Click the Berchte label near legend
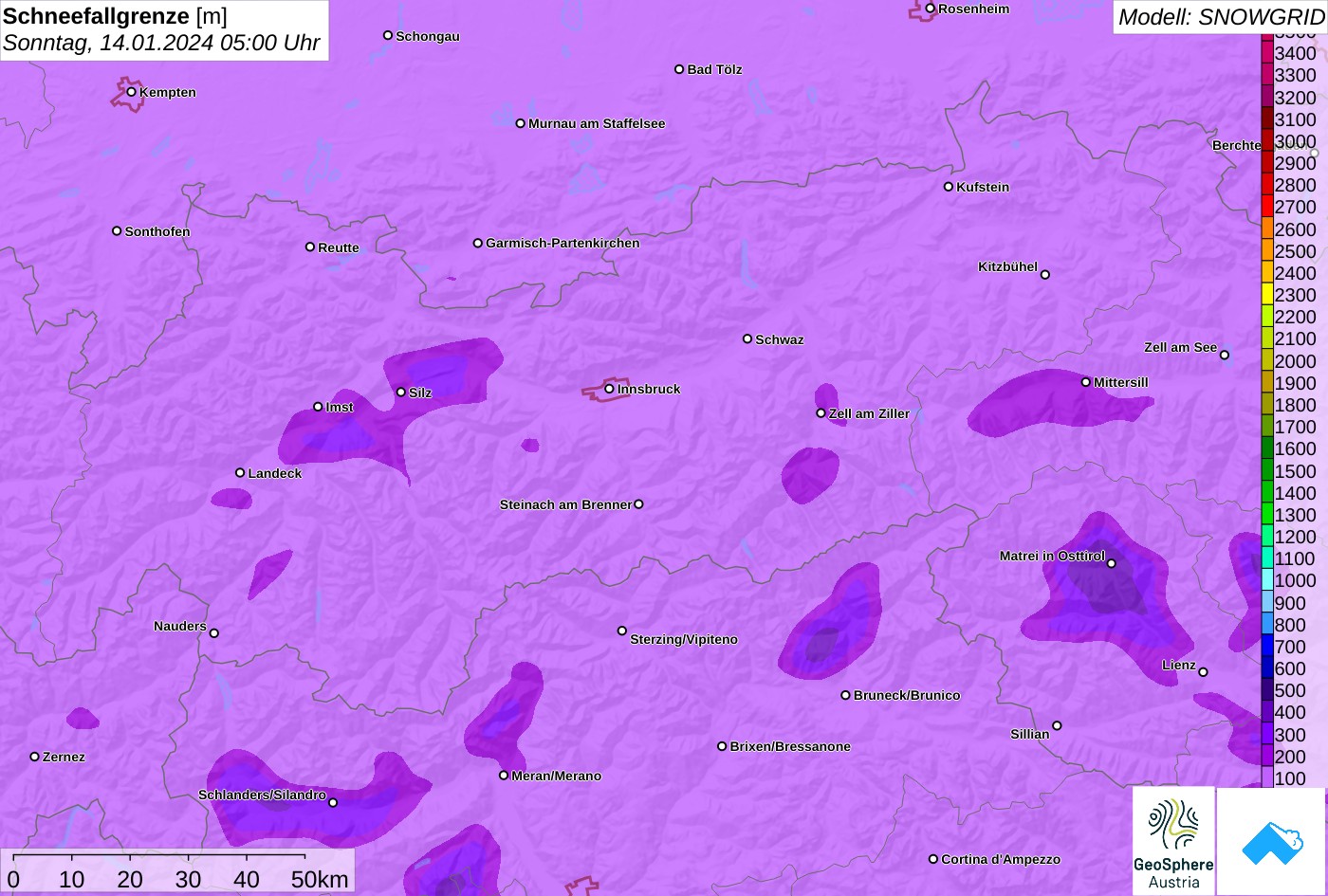1328x896 pixels. point(1237,145)
